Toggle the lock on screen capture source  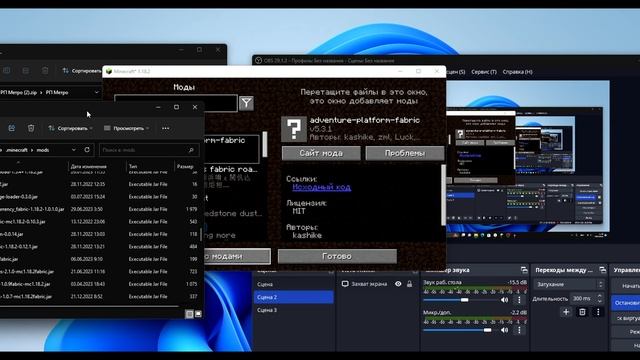[x=409, y=284]
